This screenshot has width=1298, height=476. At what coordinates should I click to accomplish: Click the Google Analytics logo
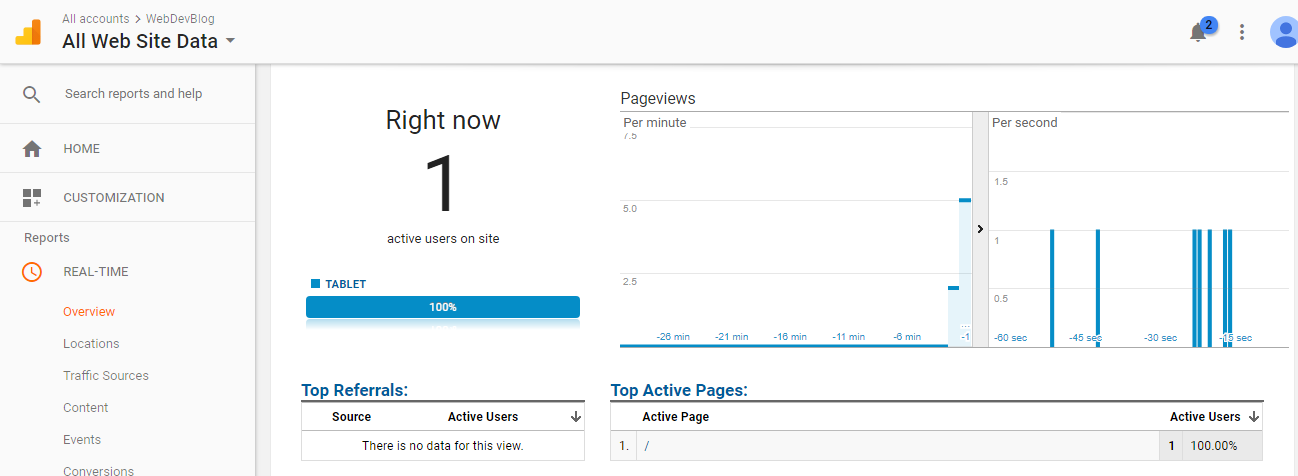(28, 32)
